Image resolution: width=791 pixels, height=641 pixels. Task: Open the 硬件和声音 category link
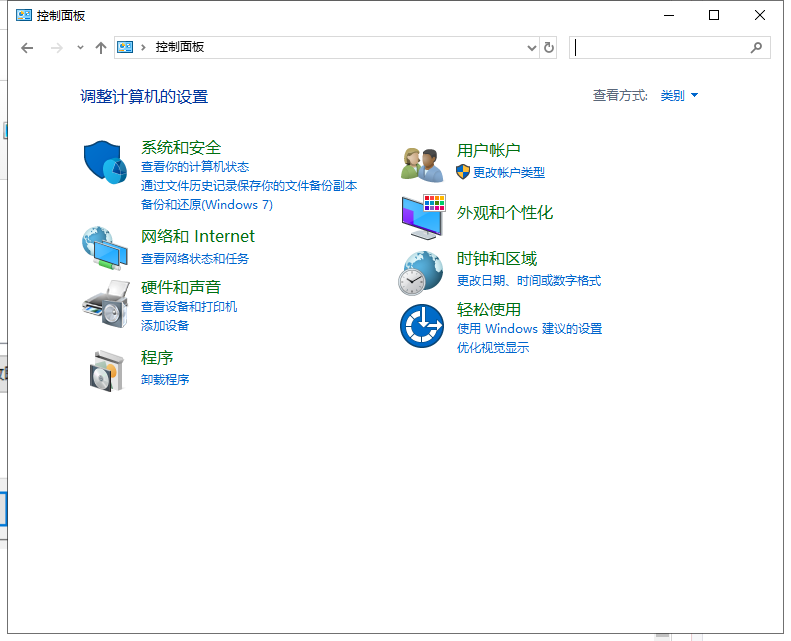[x=181, y=287]
